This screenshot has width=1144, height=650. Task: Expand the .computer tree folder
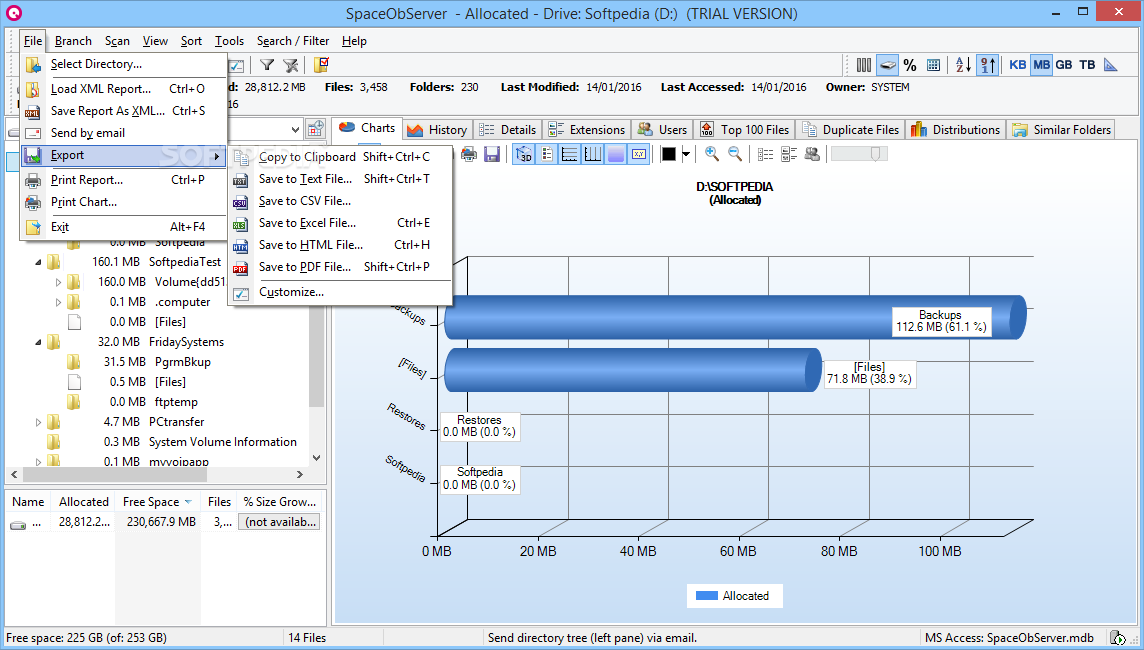58,302
